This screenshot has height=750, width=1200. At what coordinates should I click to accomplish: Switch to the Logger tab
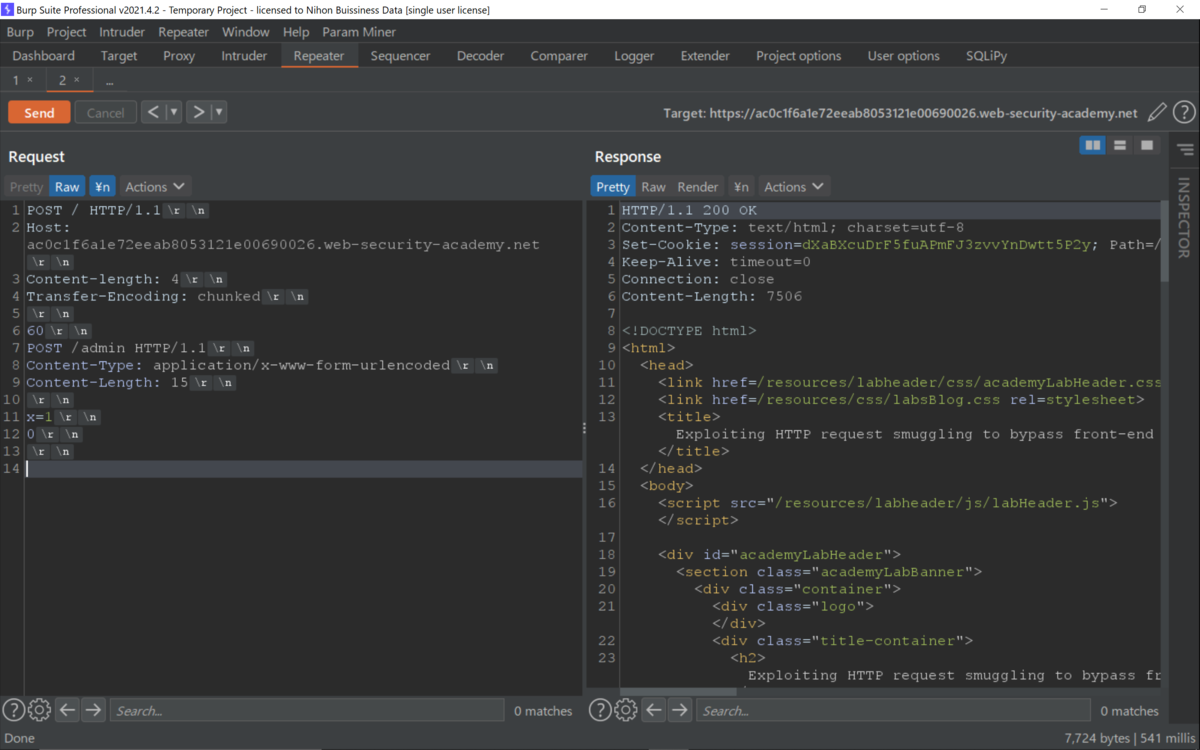[634, 56]
